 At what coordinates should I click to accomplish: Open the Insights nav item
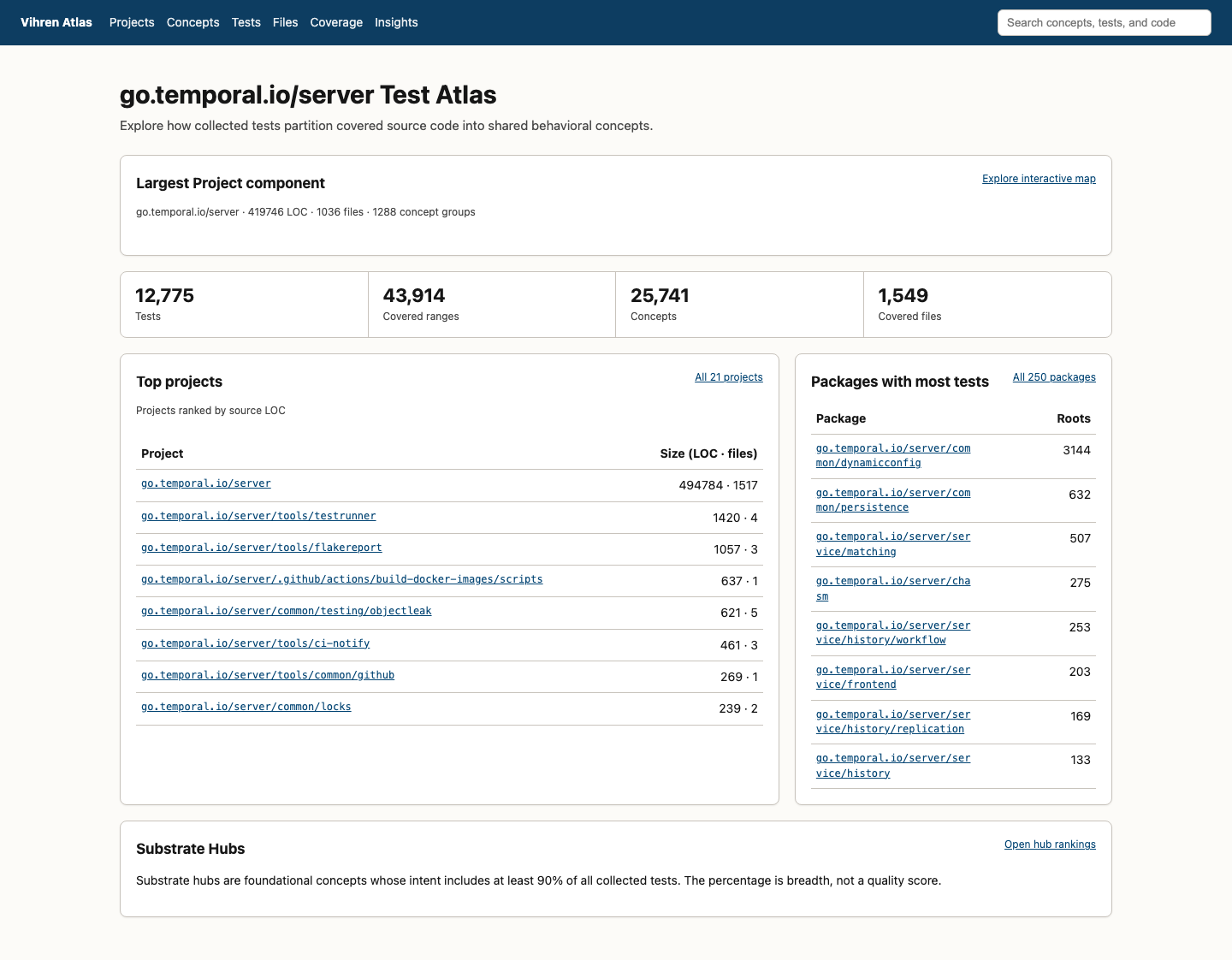pyautogui.click(x=396, y=22)
